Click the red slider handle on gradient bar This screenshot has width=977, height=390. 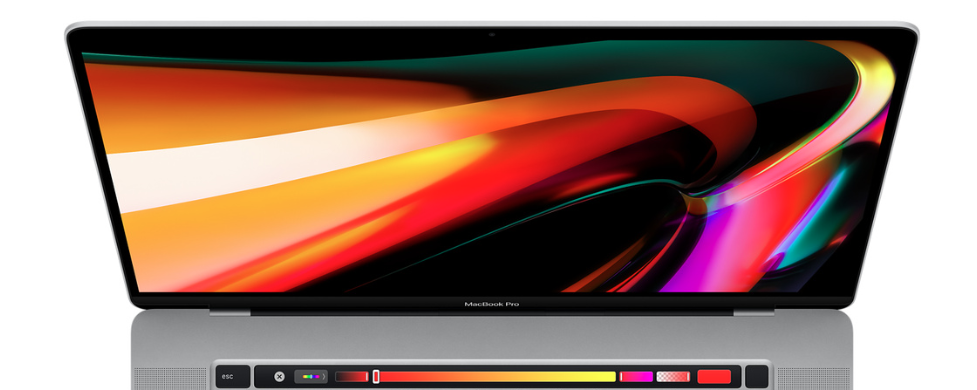point(376,376)
